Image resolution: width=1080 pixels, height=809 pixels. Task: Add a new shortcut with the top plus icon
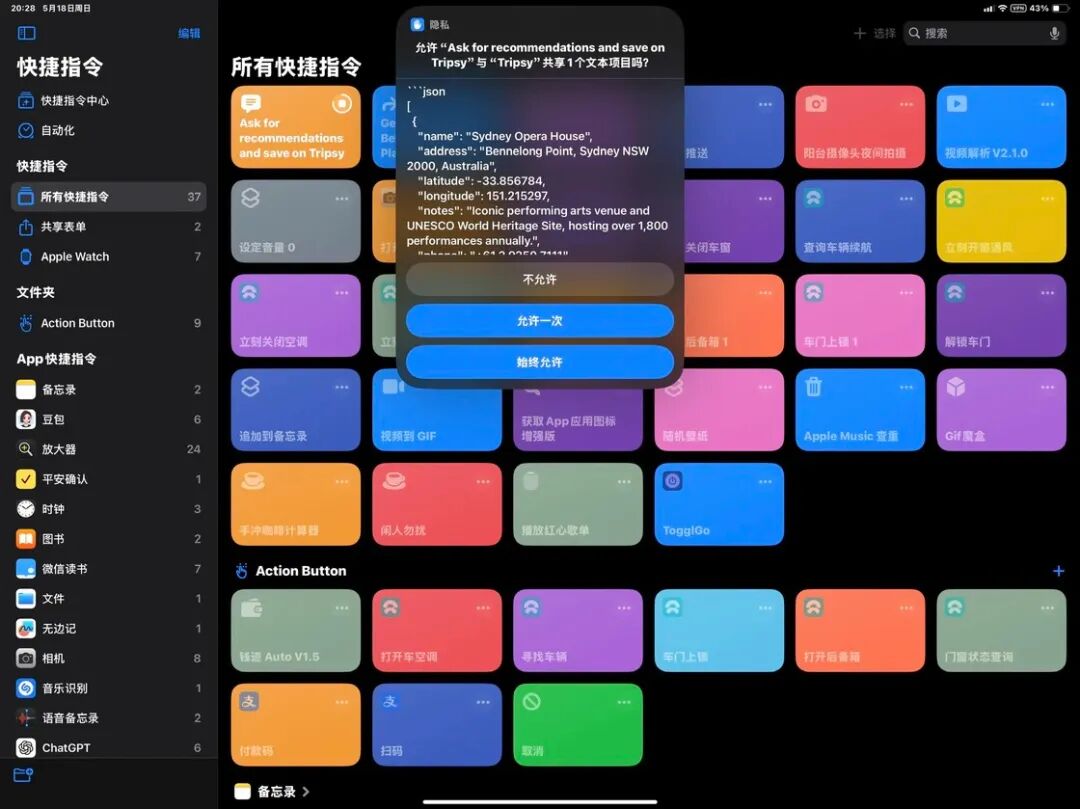[860, 33]
